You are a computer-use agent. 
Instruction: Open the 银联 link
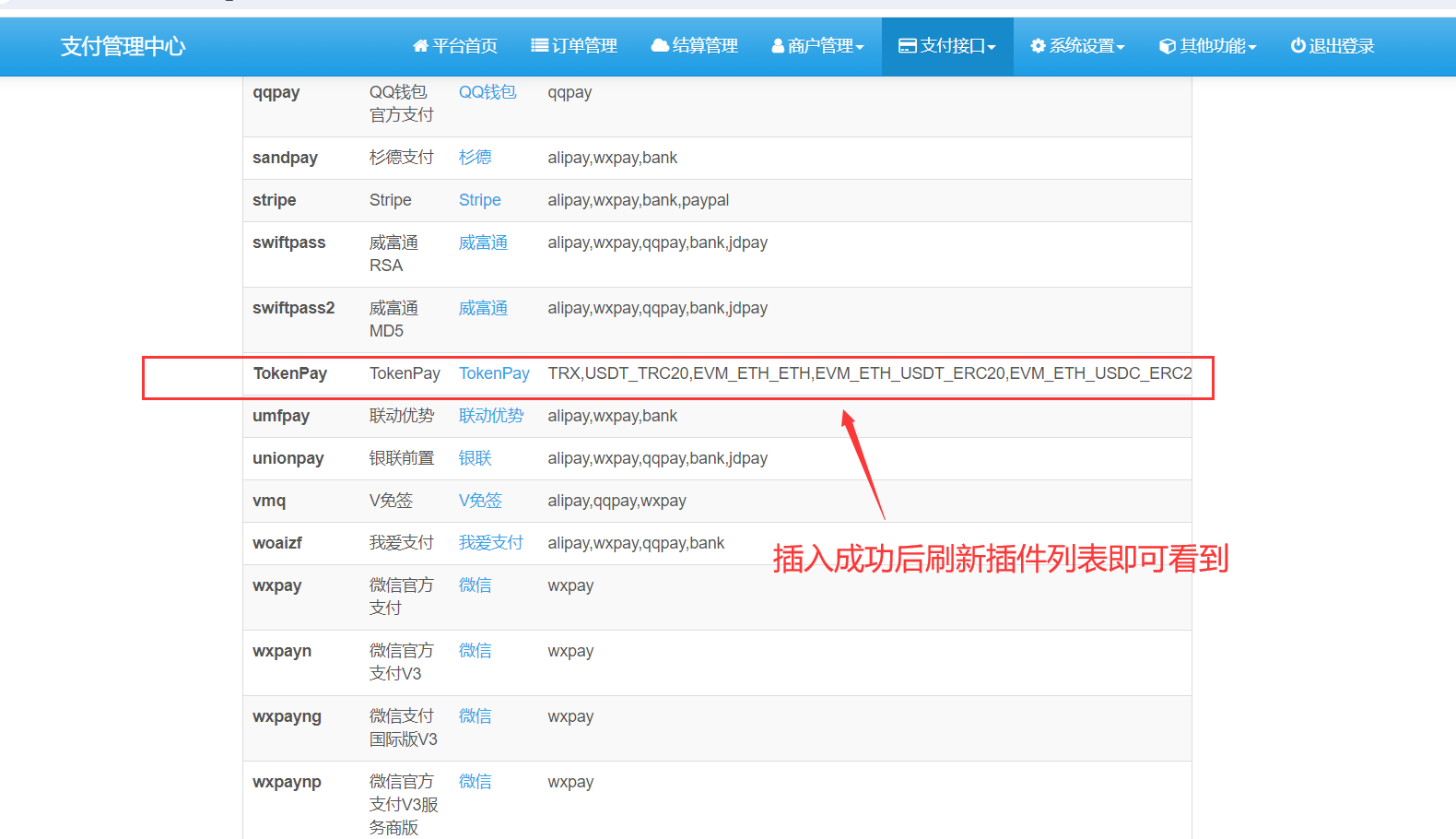[x=476, y=458]
